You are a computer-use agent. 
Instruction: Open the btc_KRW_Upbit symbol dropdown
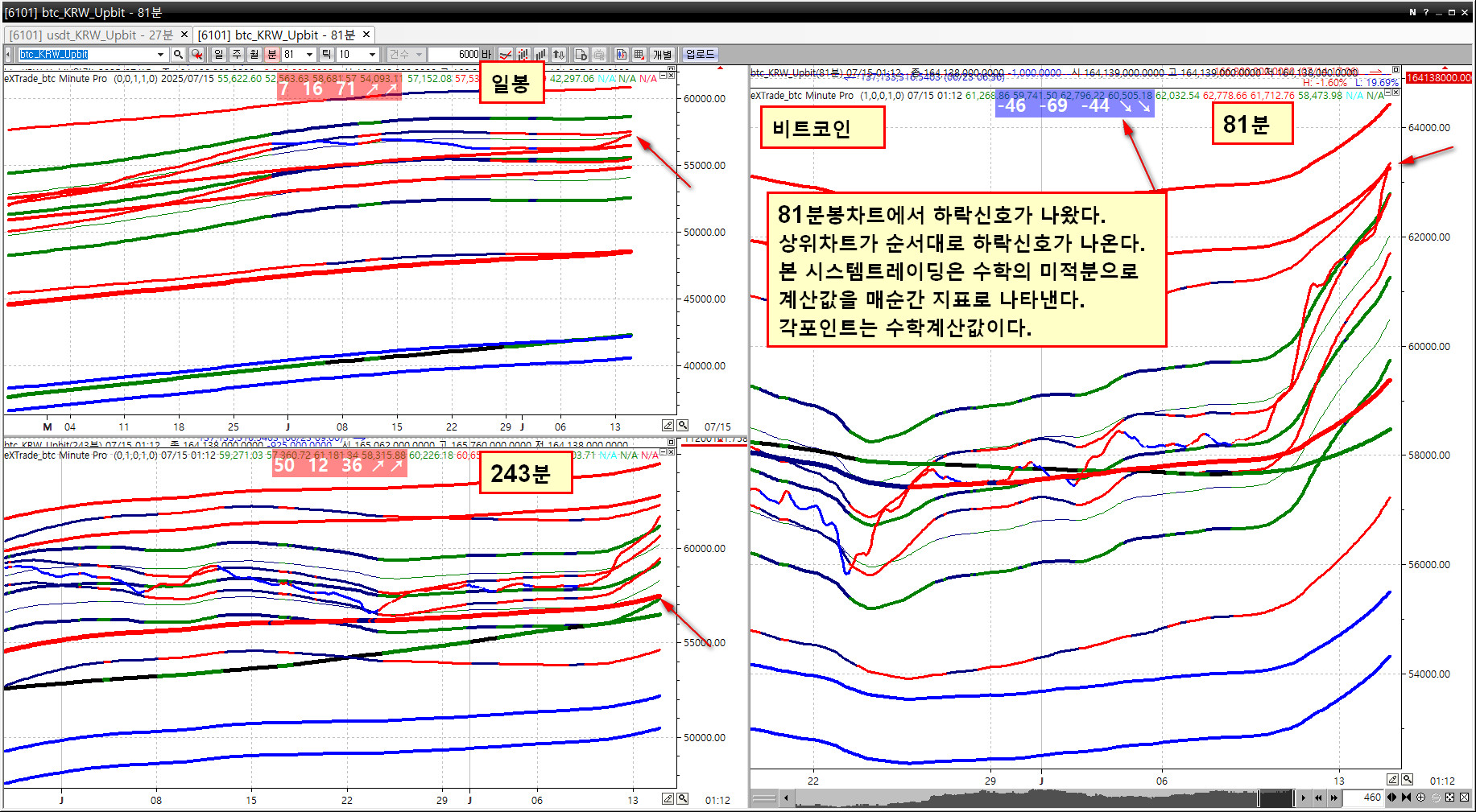click(160, 55)
